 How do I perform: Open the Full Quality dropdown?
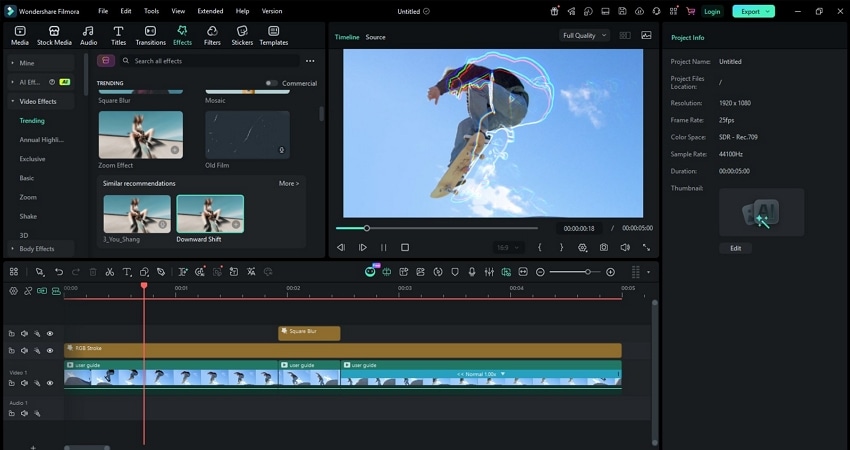584,35
